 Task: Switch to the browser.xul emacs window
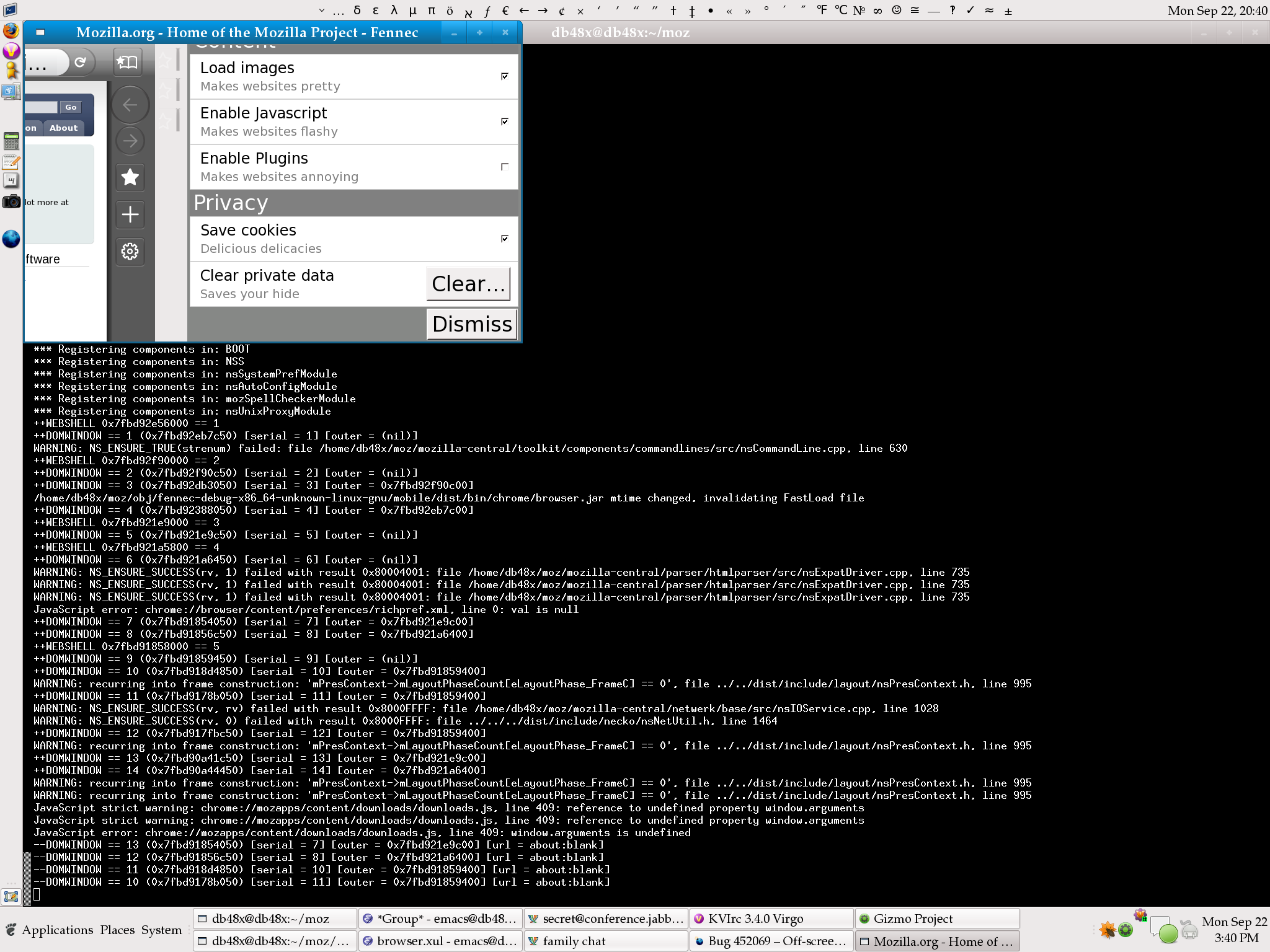point(440,941)
